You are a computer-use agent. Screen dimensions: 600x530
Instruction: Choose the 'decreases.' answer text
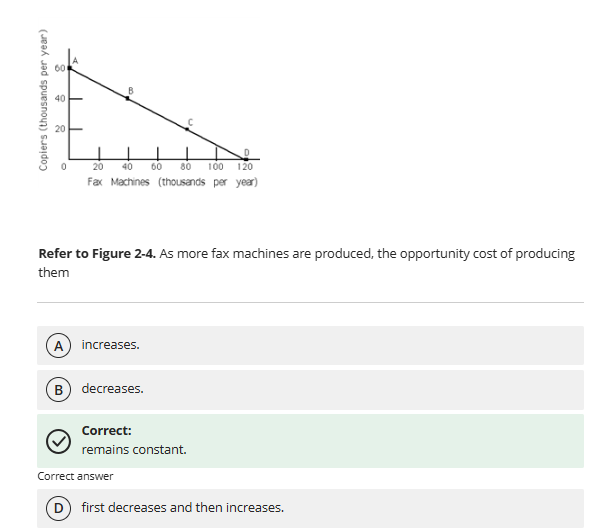pyautogui.click(x=112, y=388)
